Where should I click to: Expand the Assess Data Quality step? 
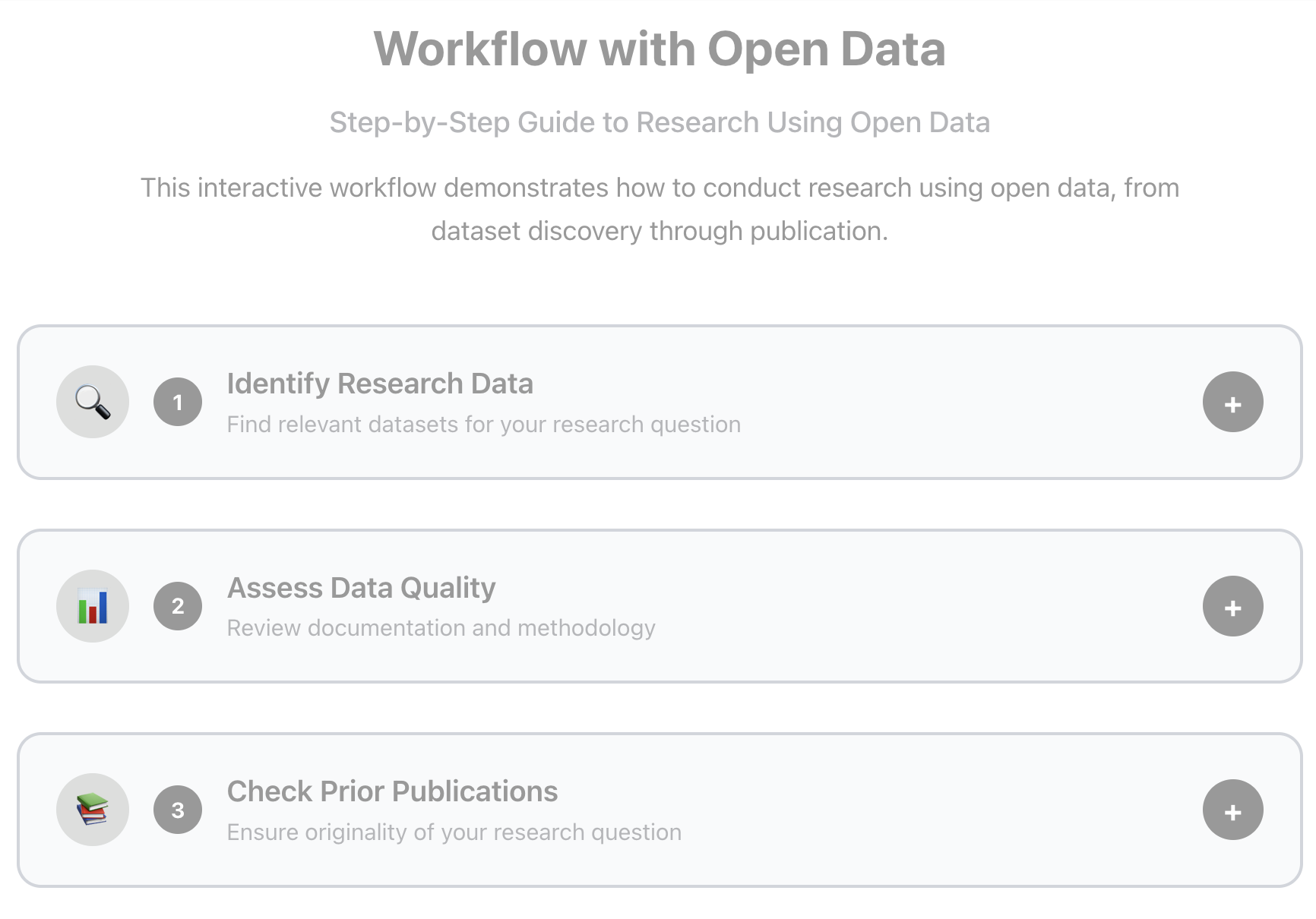[1232, 606]
